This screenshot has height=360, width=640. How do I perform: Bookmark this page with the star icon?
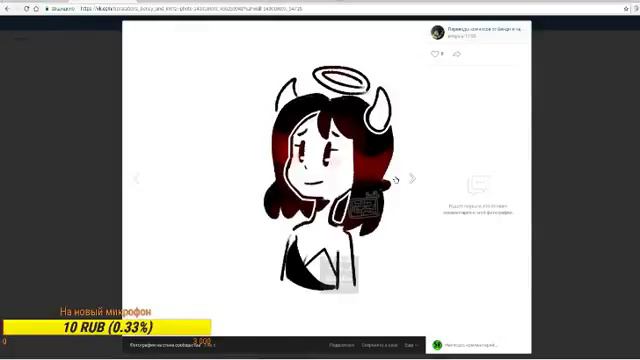click(626, 9)
